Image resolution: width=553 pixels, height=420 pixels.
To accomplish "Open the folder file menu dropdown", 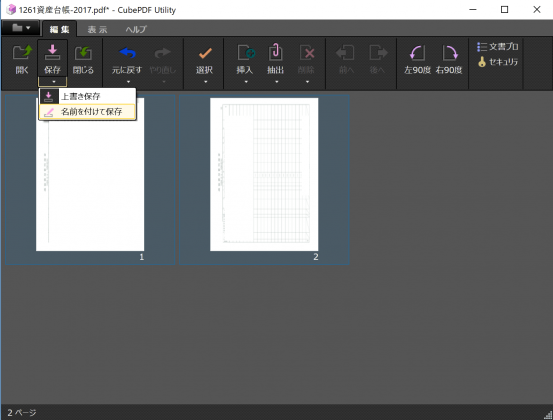I will click(x=21, y=28).
